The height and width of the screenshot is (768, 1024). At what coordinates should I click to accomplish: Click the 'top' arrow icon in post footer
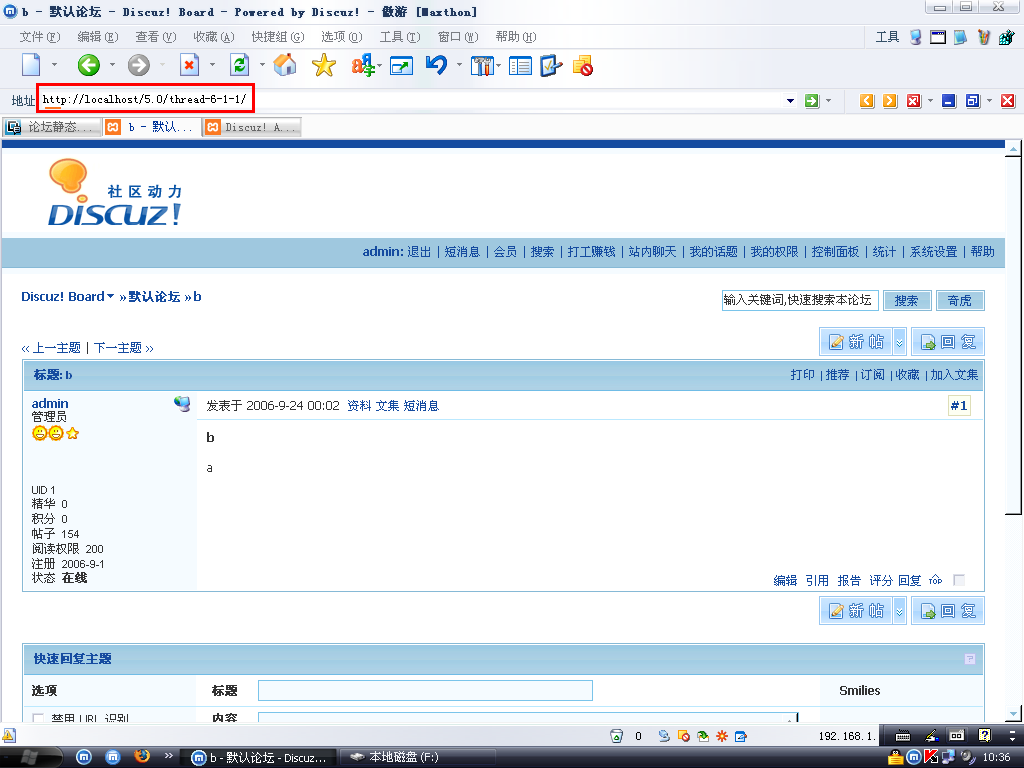pyautogui.click(x=936, y=580)
